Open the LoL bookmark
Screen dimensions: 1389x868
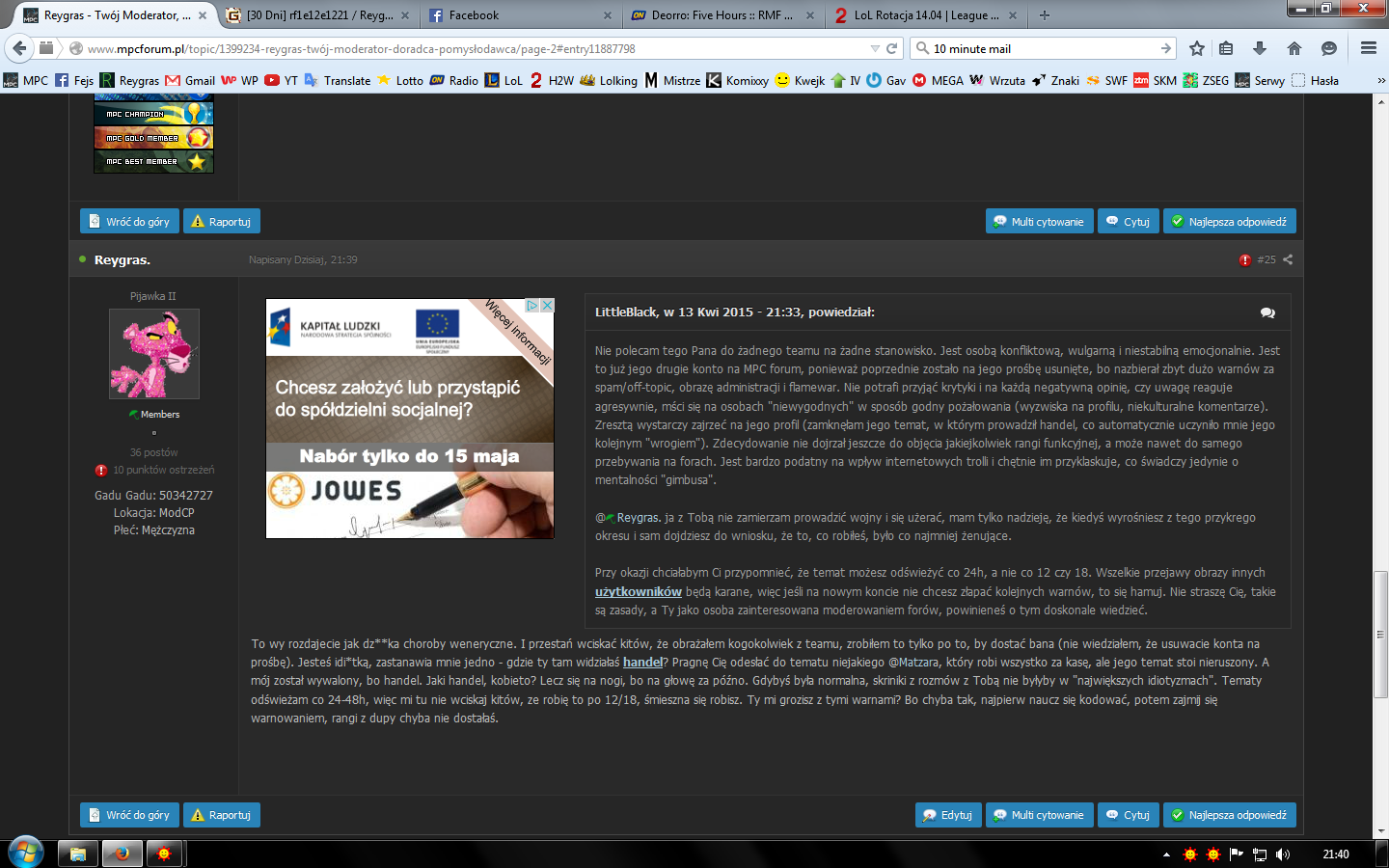[x=504, y=81]
